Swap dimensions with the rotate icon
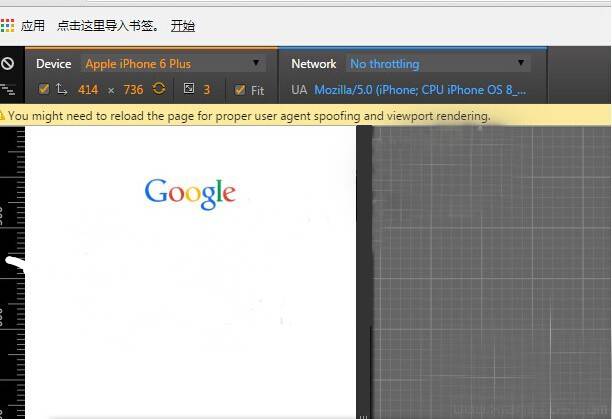Viewport: 612px width, 419px height. (159, 89)
